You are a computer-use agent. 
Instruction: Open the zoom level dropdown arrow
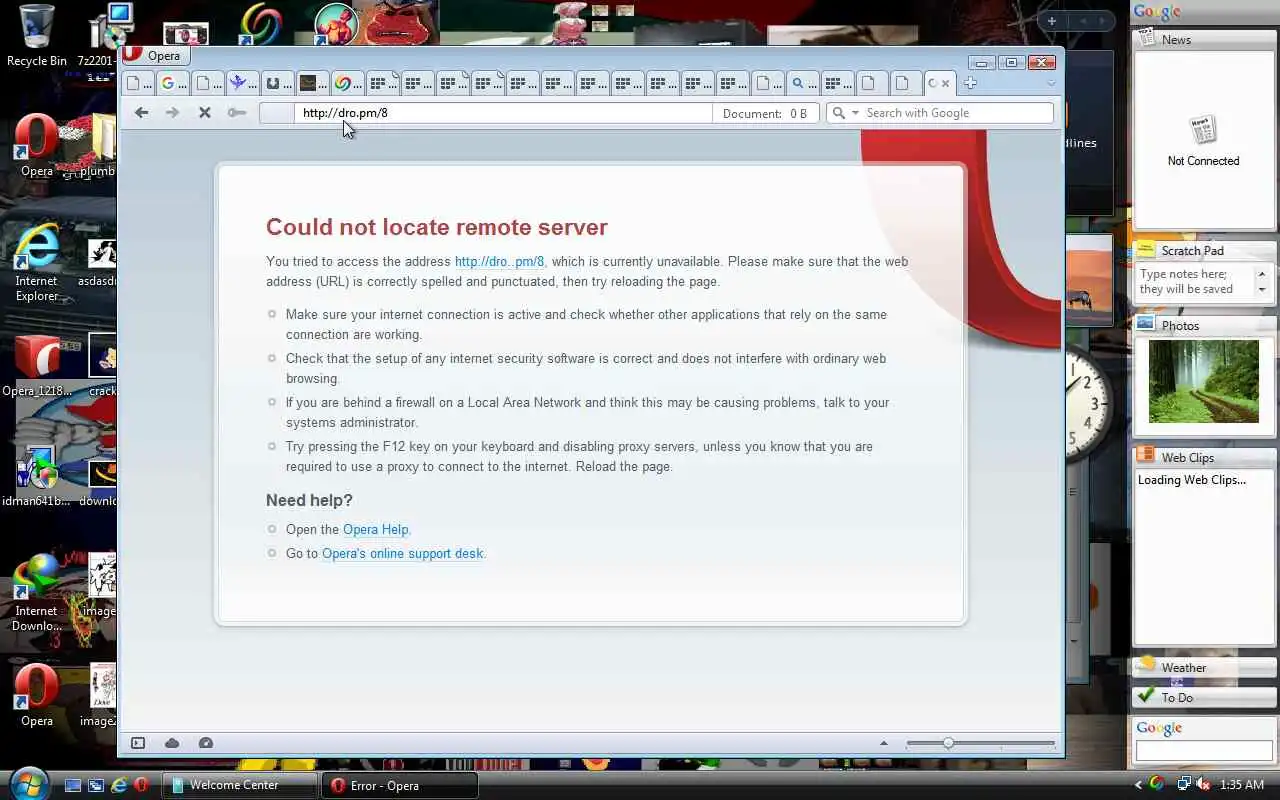(x=883, y=743)
